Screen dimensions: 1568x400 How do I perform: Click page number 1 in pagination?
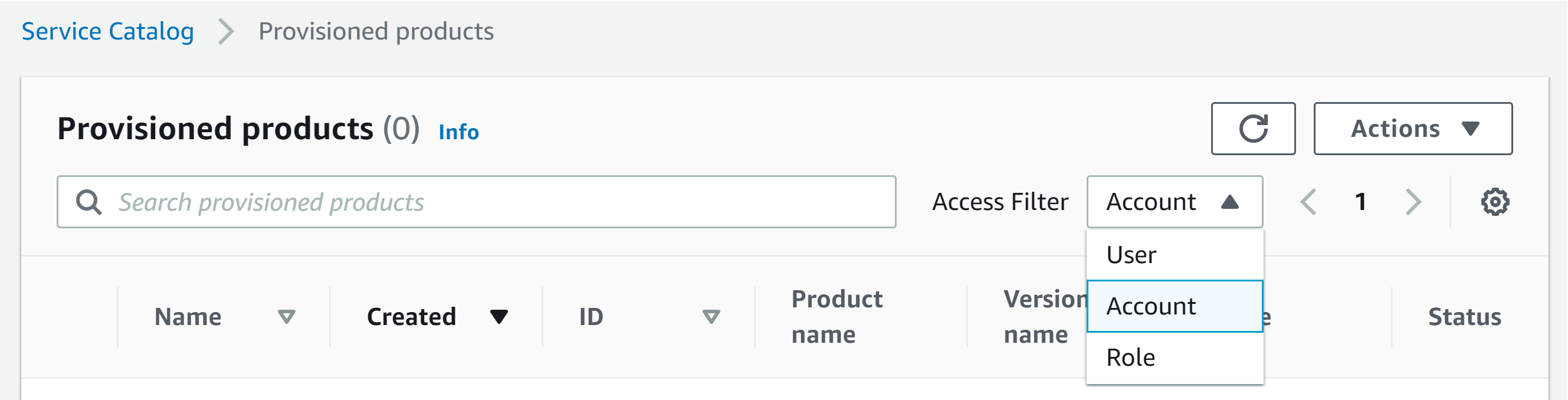click(1361, 202)
